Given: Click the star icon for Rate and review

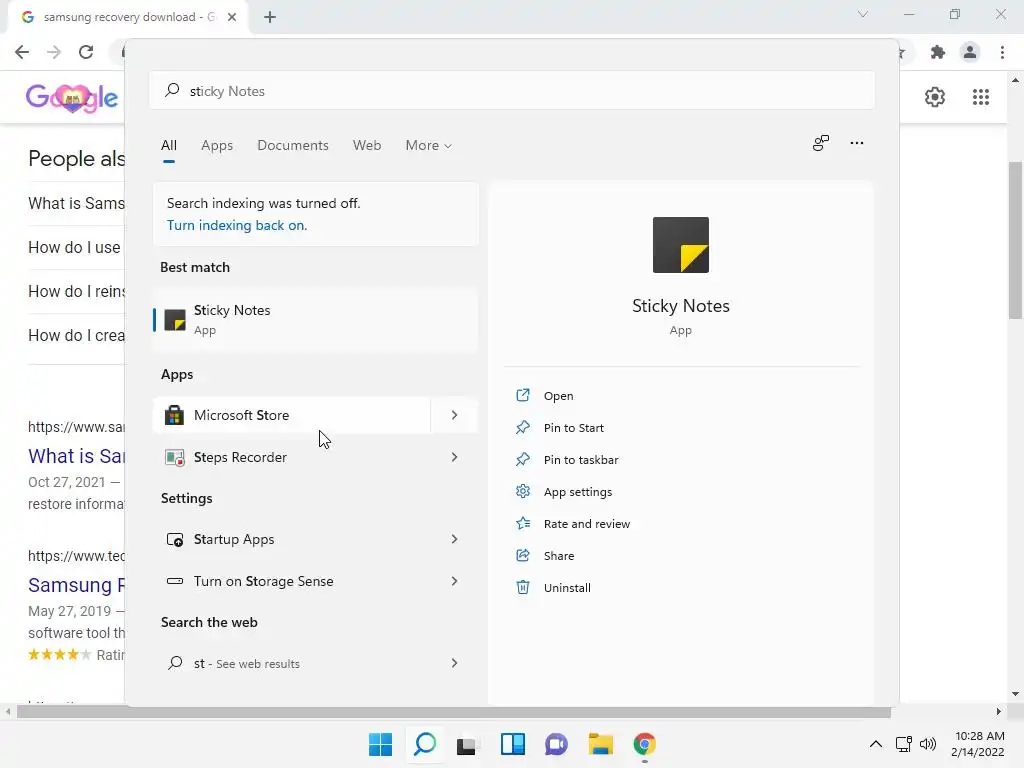Looking at the screenshot, I should (x=522, y=523).
